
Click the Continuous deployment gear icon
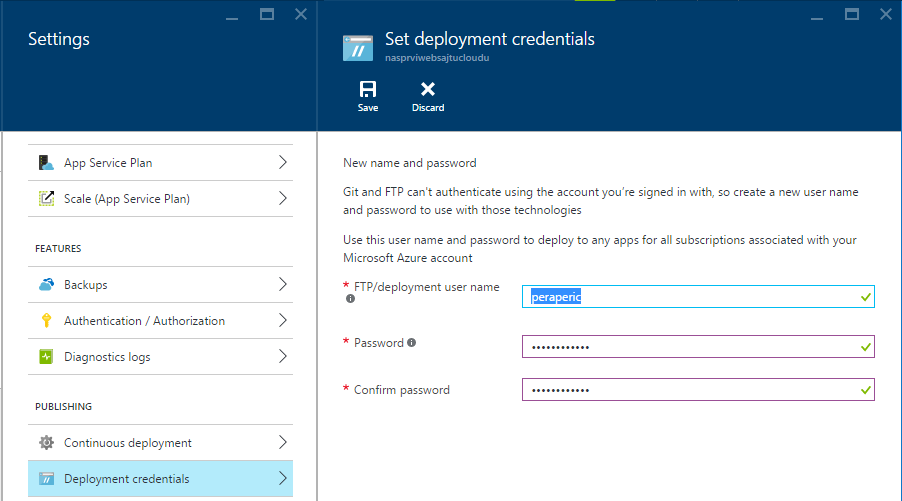pos(46,443)
